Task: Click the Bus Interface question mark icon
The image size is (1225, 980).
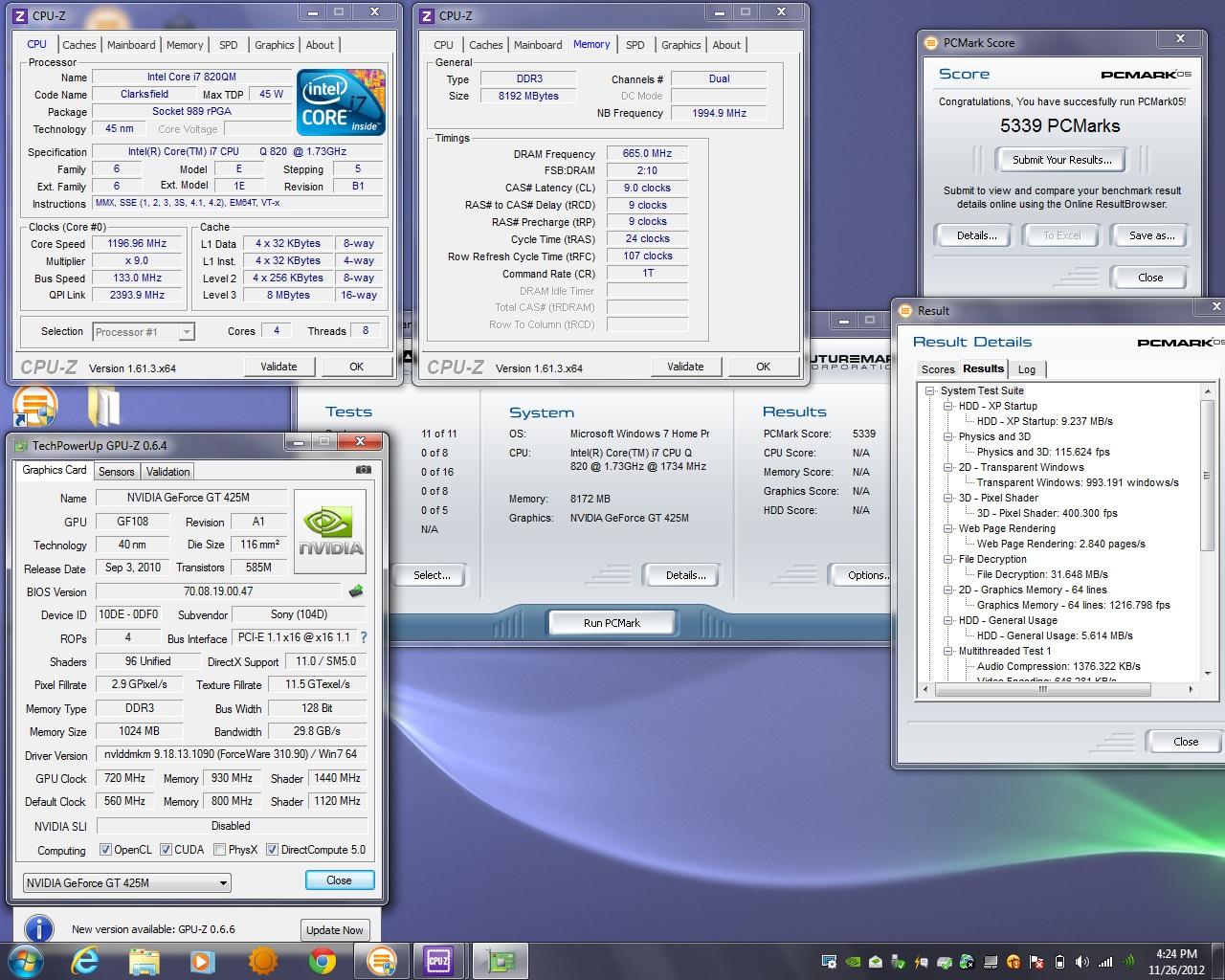Action: 363,637
